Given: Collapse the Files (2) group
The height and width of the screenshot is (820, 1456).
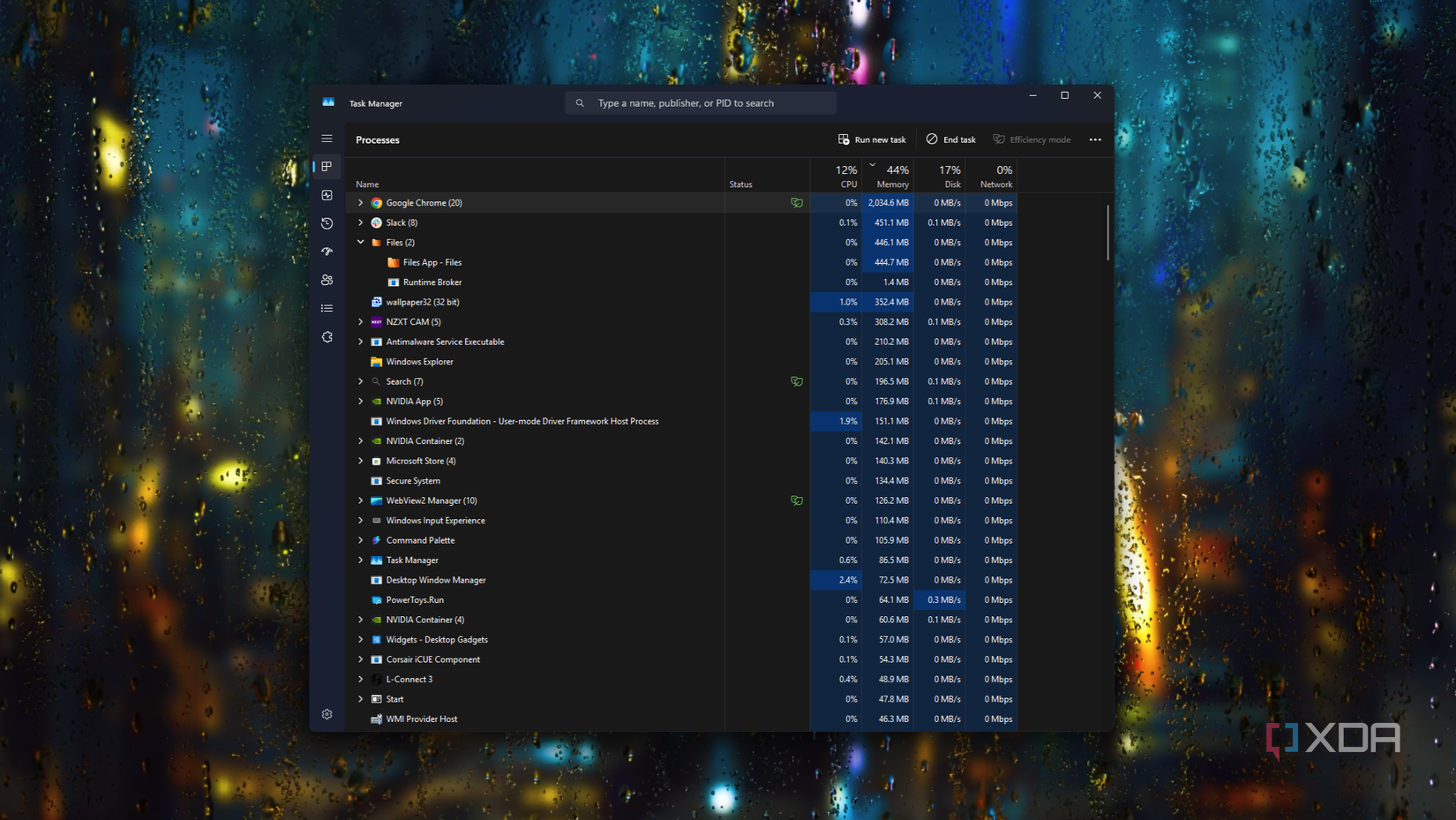Looking at the screenshot, I should (x=360, y=242).
